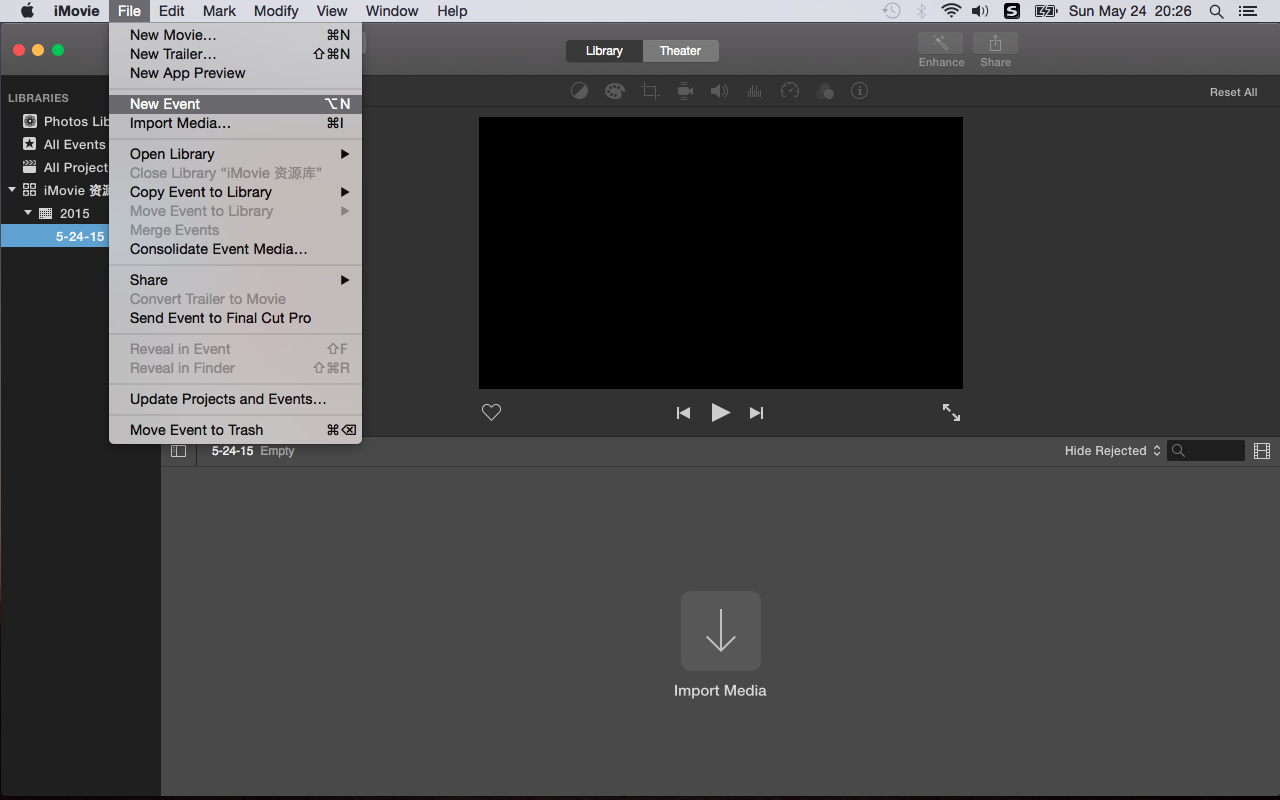Open the clip filter and audio effects icon

[825, 91]
